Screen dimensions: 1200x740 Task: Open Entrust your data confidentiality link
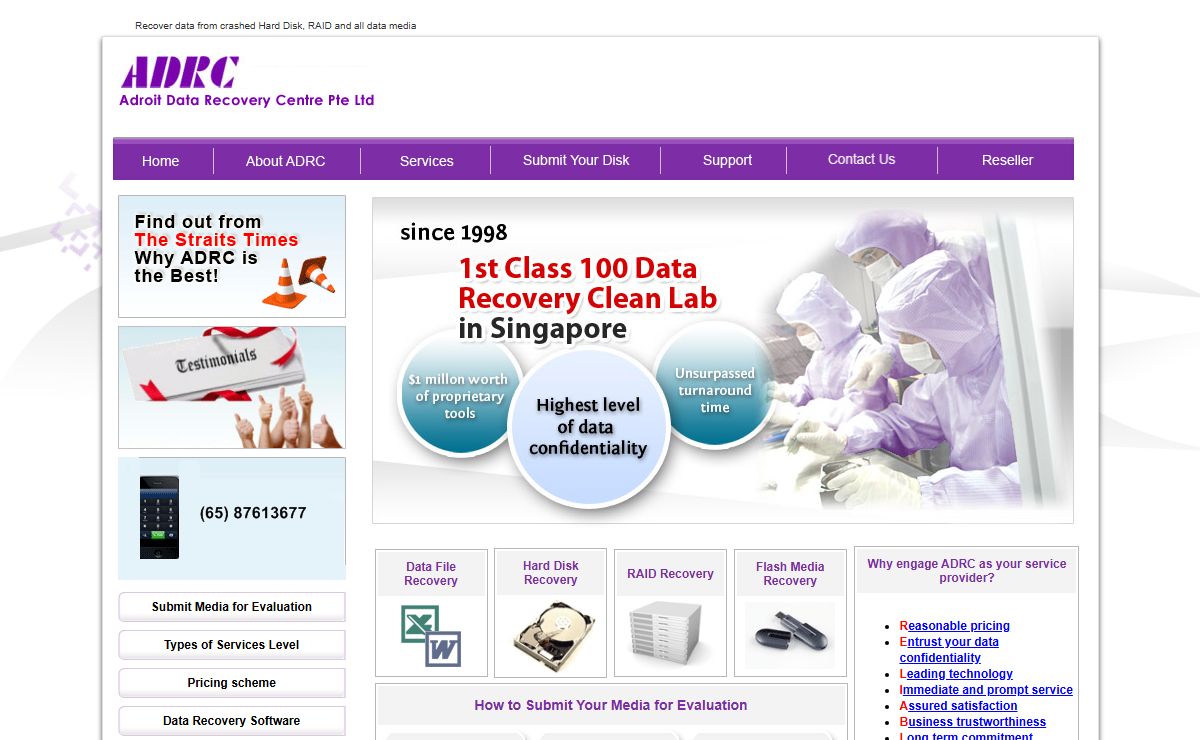949,650
